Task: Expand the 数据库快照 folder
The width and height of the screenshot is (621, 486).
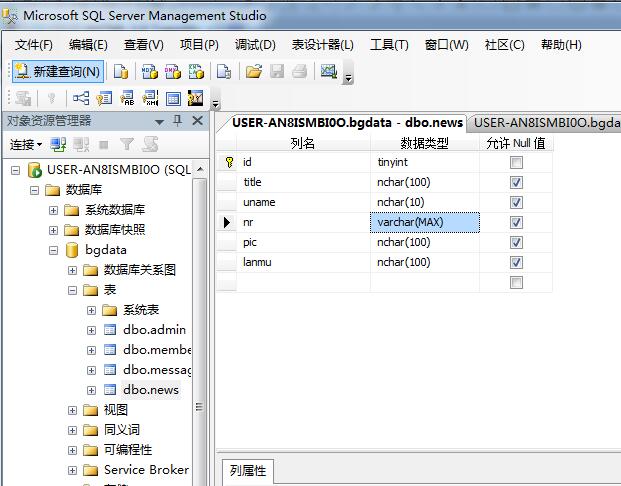Action: click(53, 230)
